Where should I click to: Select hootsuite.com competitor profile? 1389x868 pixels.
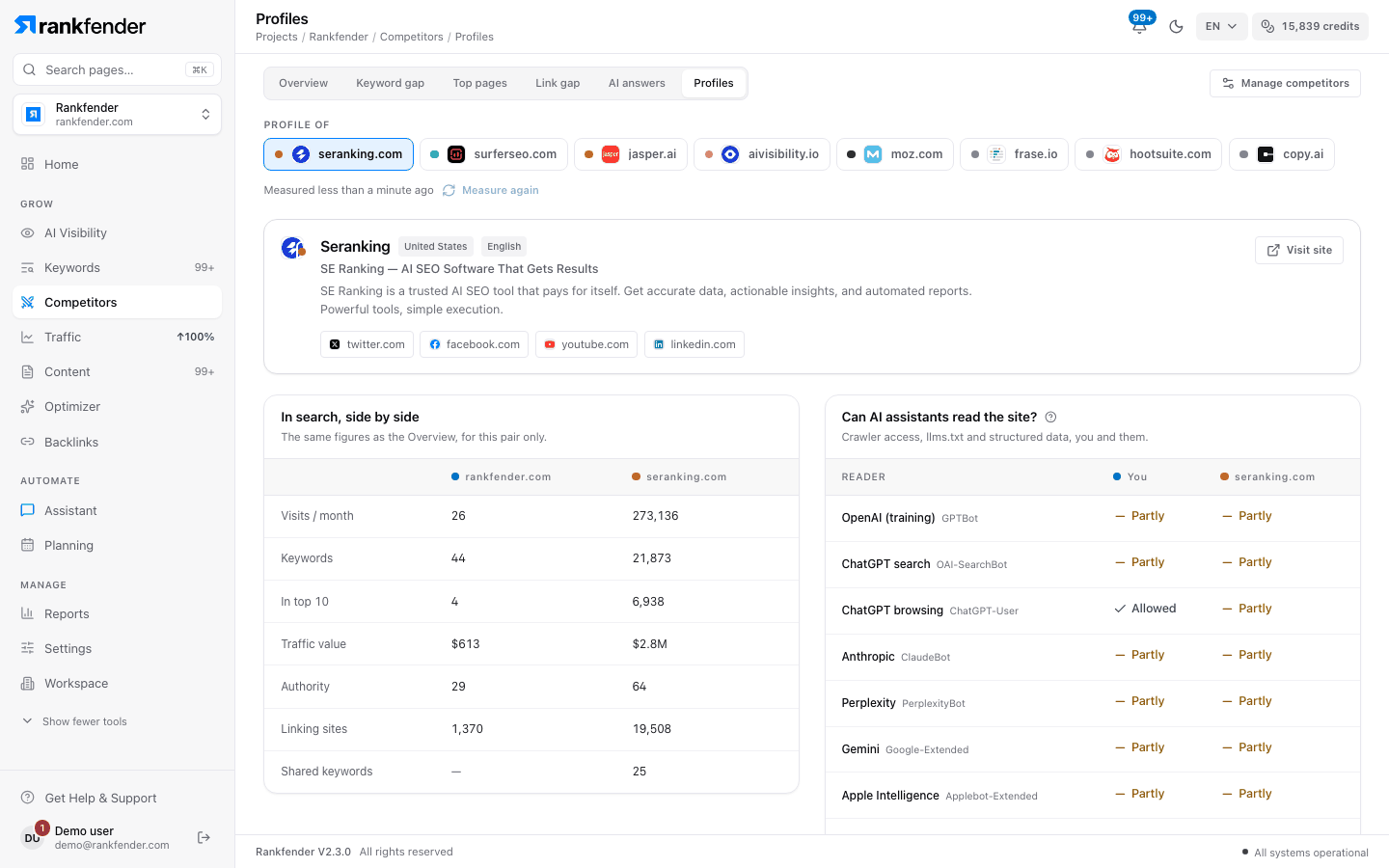[1149, 154]
